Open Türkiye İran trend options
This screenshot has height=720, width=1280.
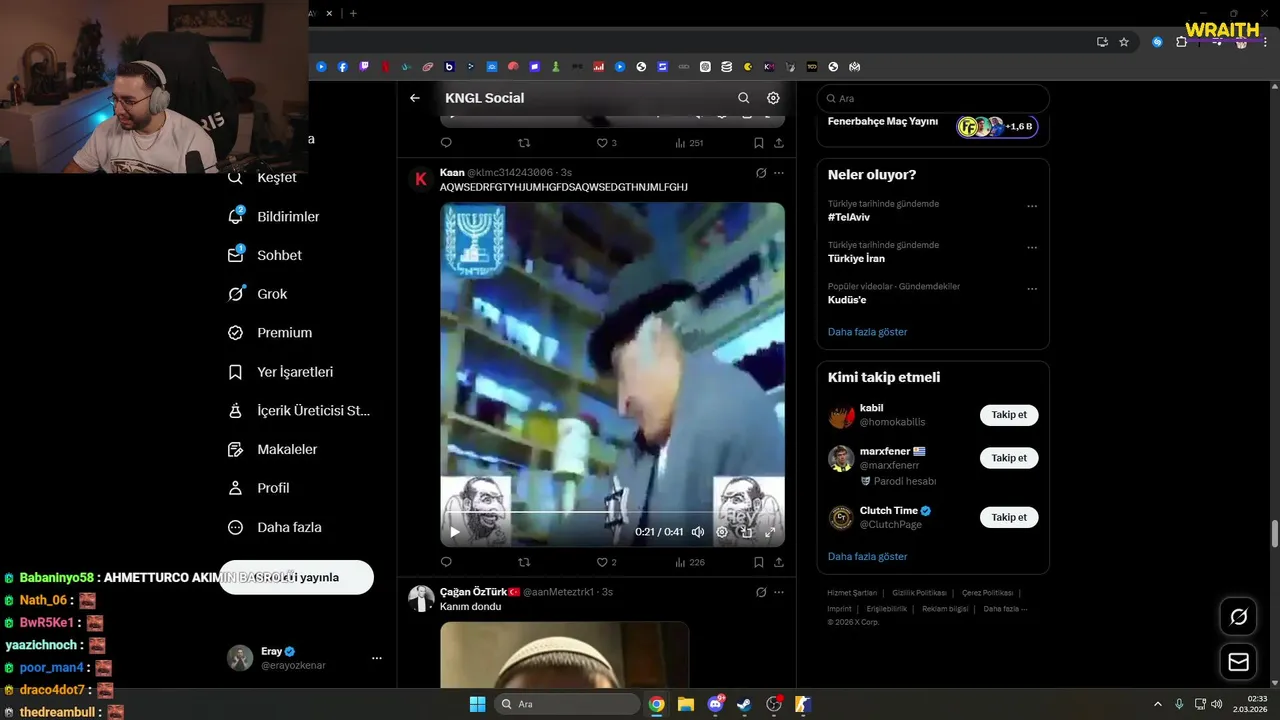point(1032,248)
